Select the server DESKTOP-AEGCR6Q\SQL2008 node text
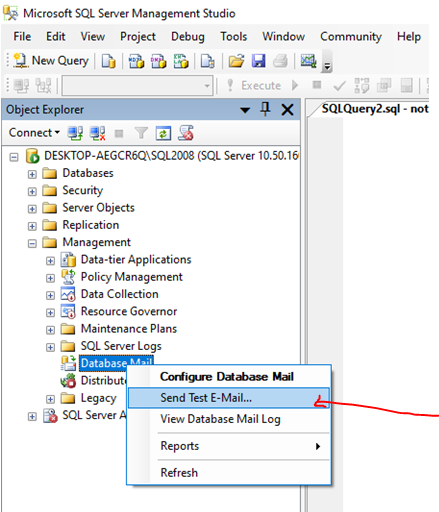 pyautogui.click(x=171, y=156)
